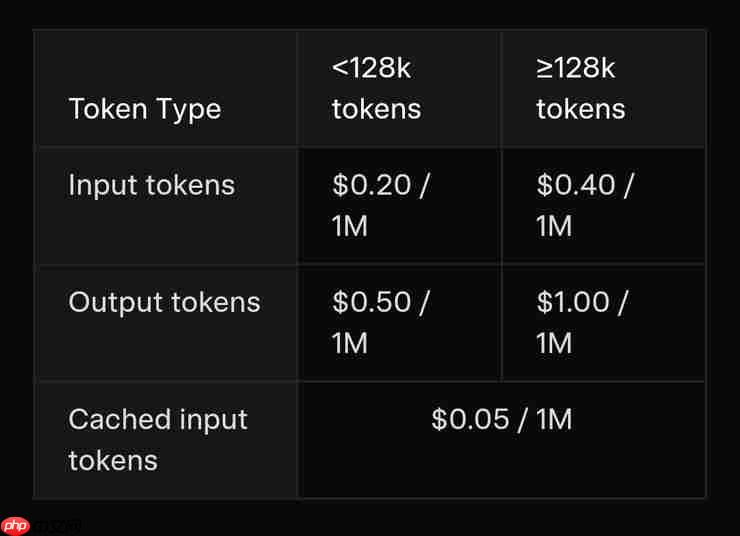740x536 pixels.
Task: Select the Output tokens row label
Action: click(x=164, y=302)
